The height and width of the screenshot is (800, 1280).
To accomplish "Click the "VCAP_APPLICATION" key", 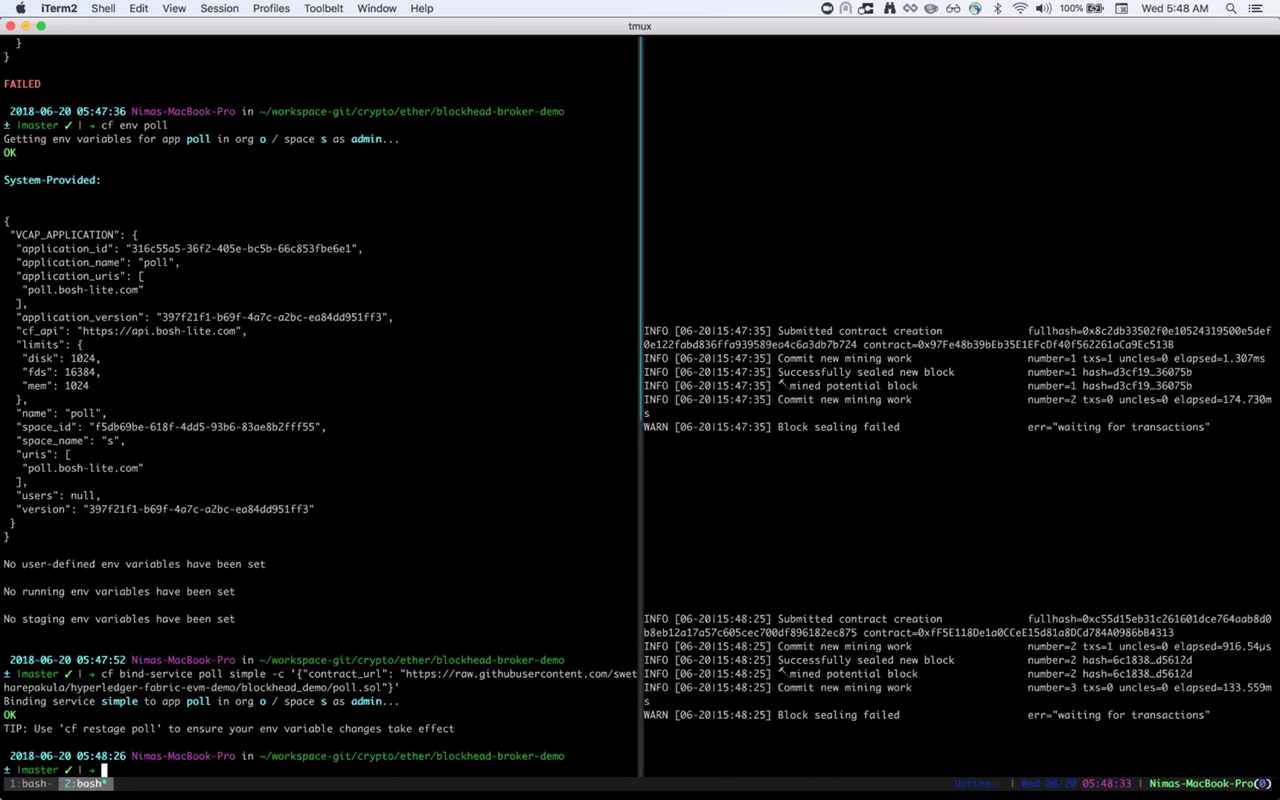I will click(x=67, y=235).
